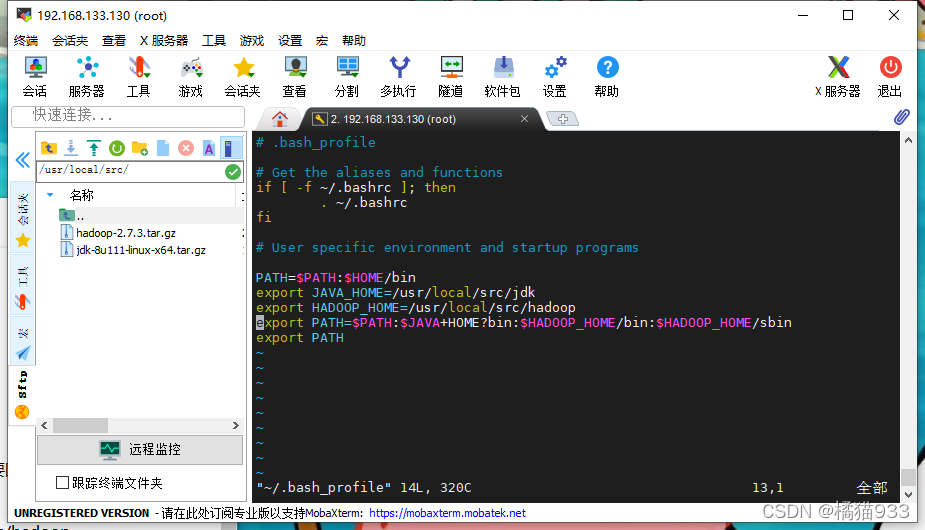Click the remote monitoring (远程监控) button

point(140,450)
